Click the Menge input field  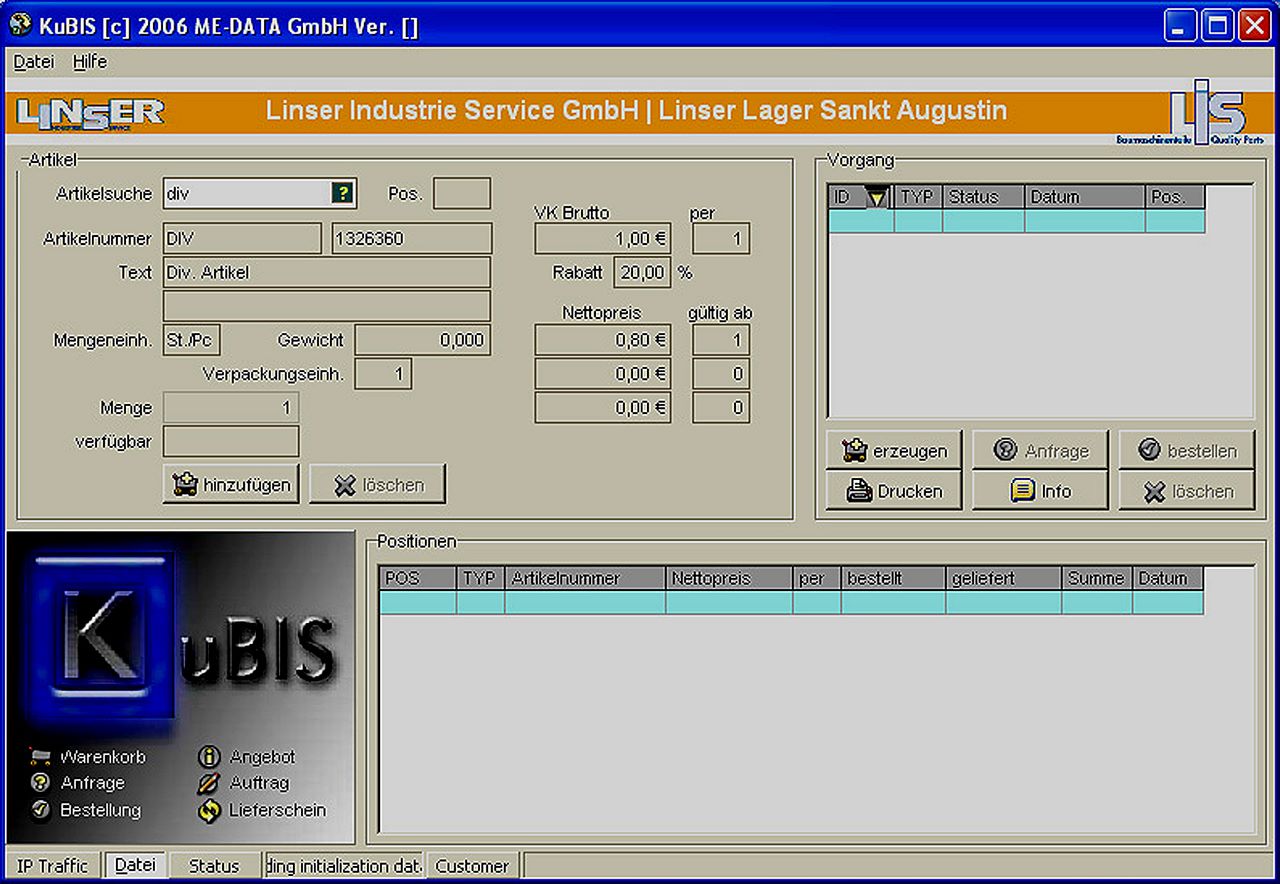pos(231,408)
